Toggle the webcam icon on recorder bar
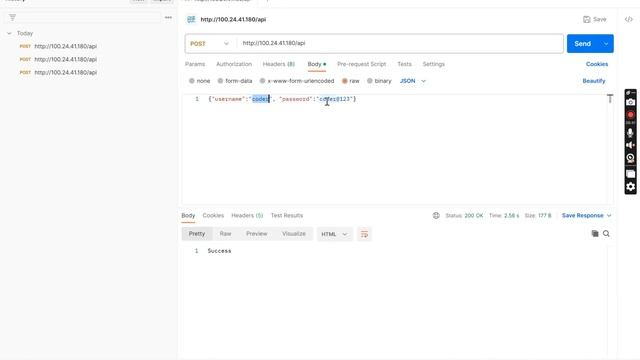The height and width of the screenshot is (360, 640). (x=631, y=158)
